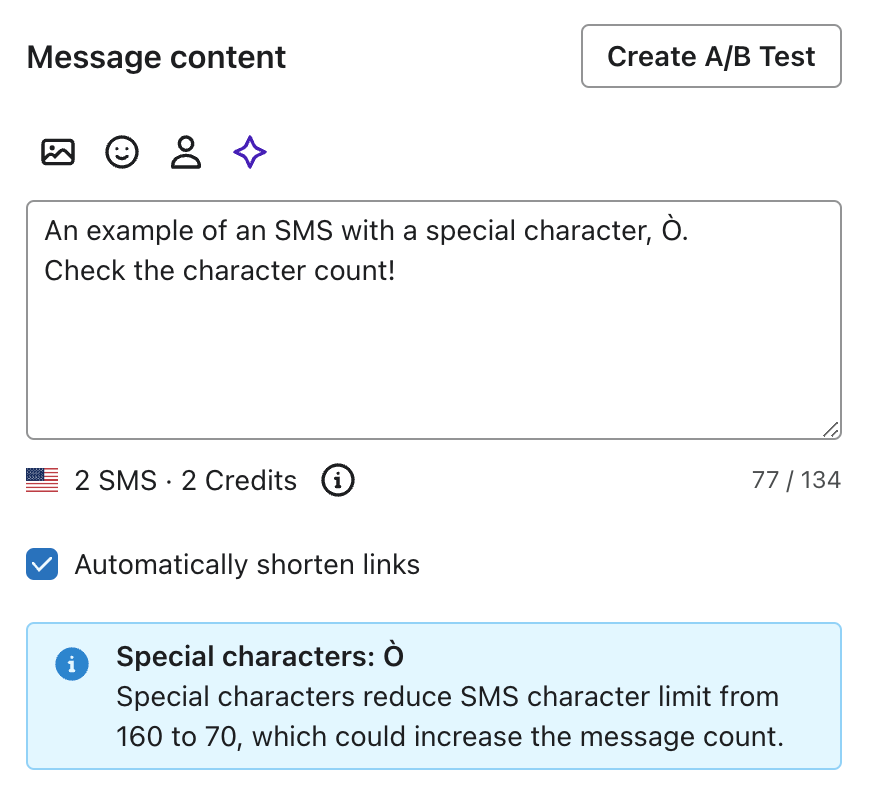Click the "Check the character count!" line
Screen dimensions: 872x800
click(220, 271)
